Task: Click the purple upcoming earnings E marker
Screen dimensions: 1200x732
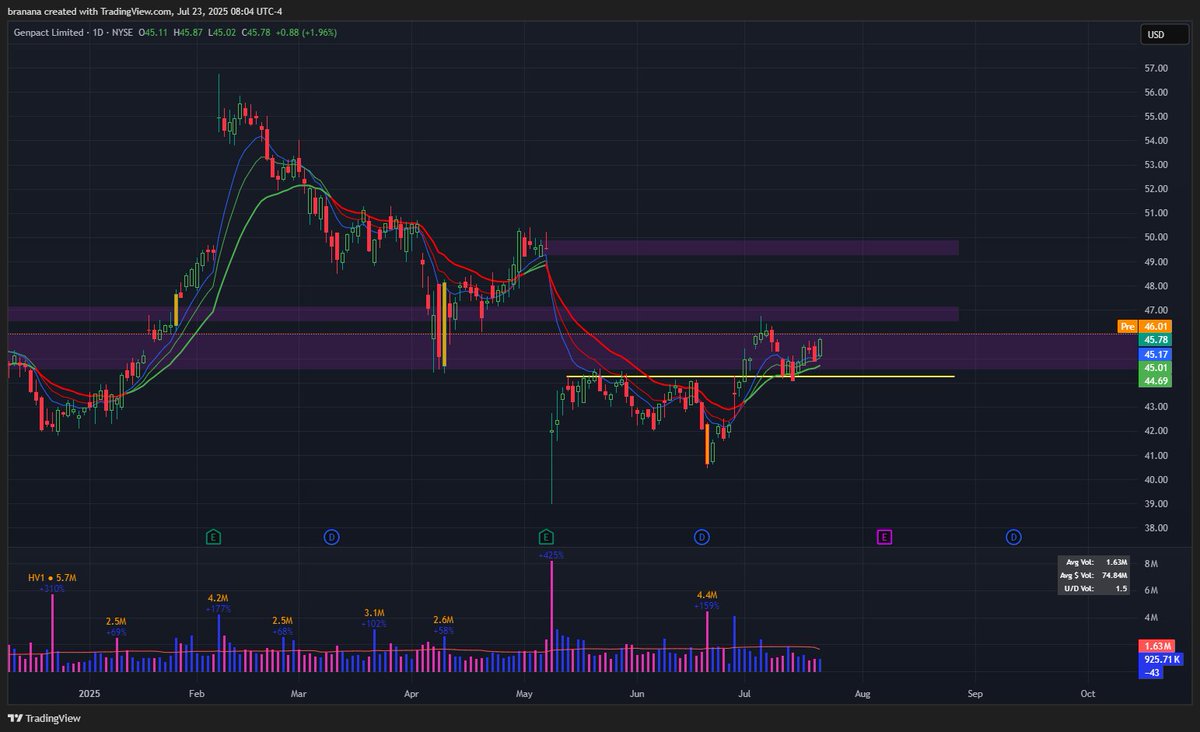Action: (x=884, y=537)
